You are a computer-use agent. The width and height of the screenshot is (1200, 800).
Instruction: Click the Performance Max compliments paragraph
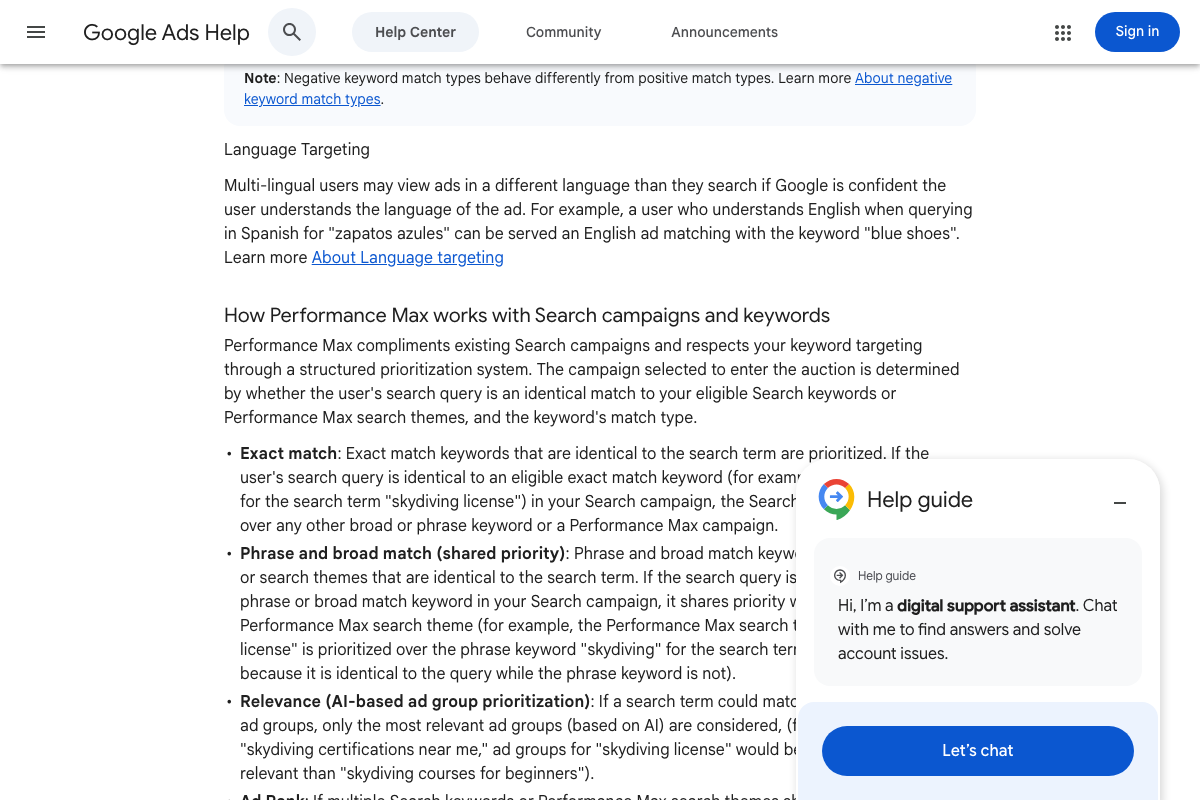pos(592,381)
